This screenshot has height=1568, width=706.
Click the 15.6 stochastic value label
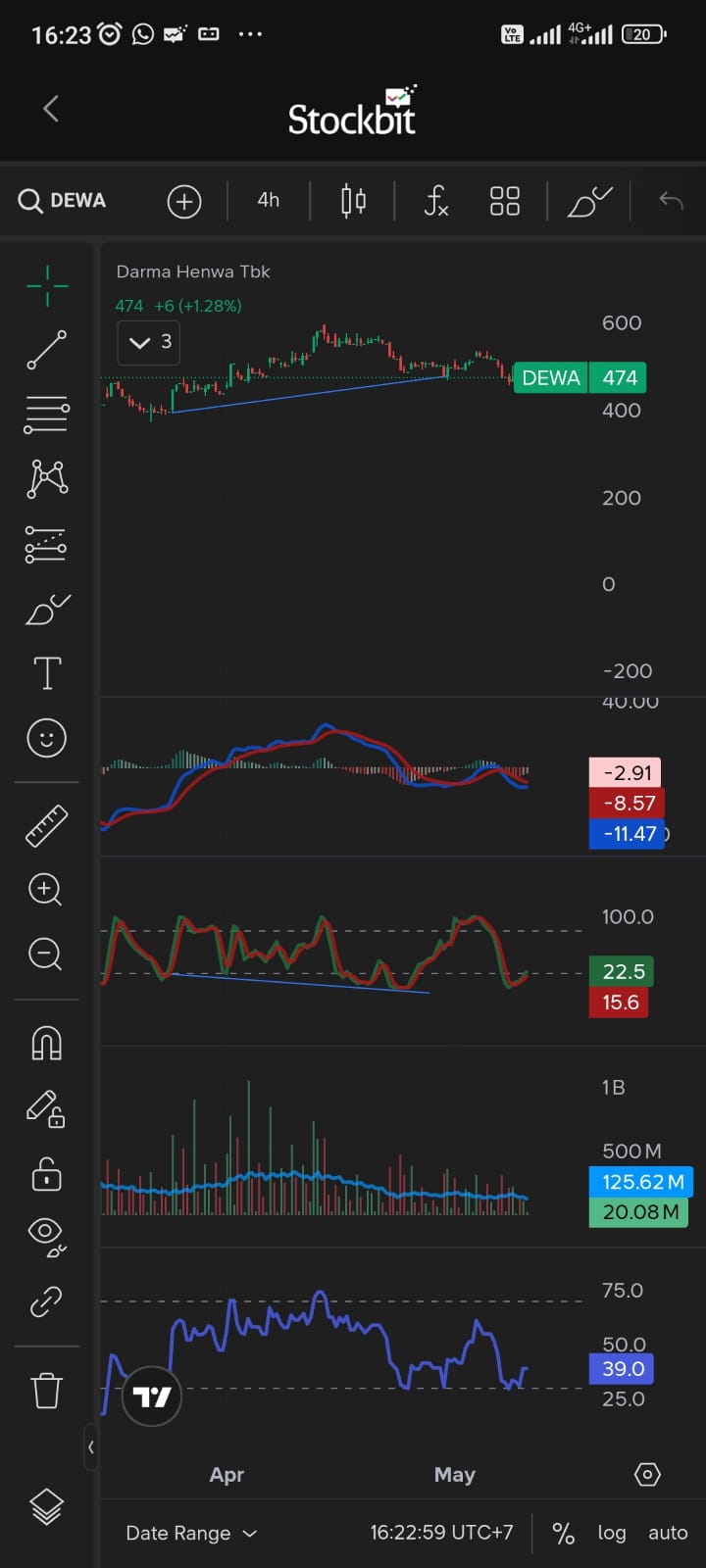click(619, 1003)
